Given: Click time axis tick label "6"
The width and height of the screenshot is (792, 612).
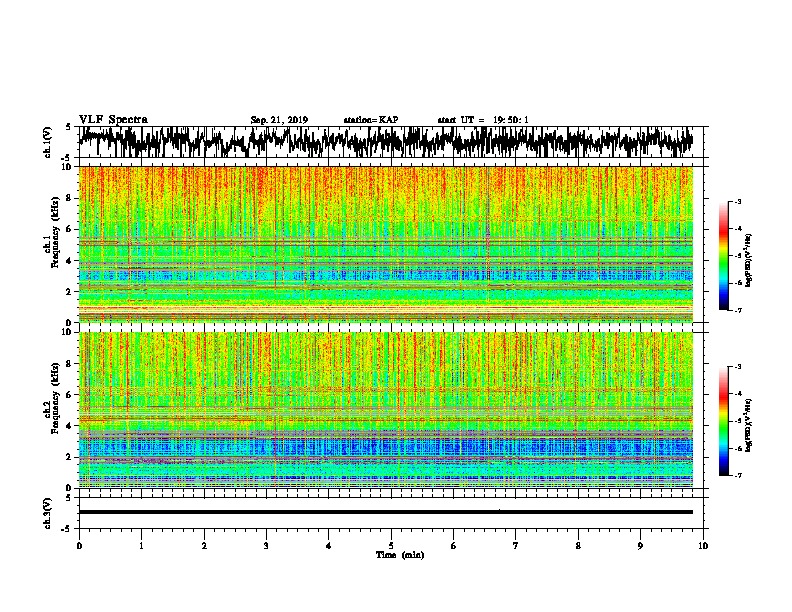Looking at the screenshot, I should point(454,546).
